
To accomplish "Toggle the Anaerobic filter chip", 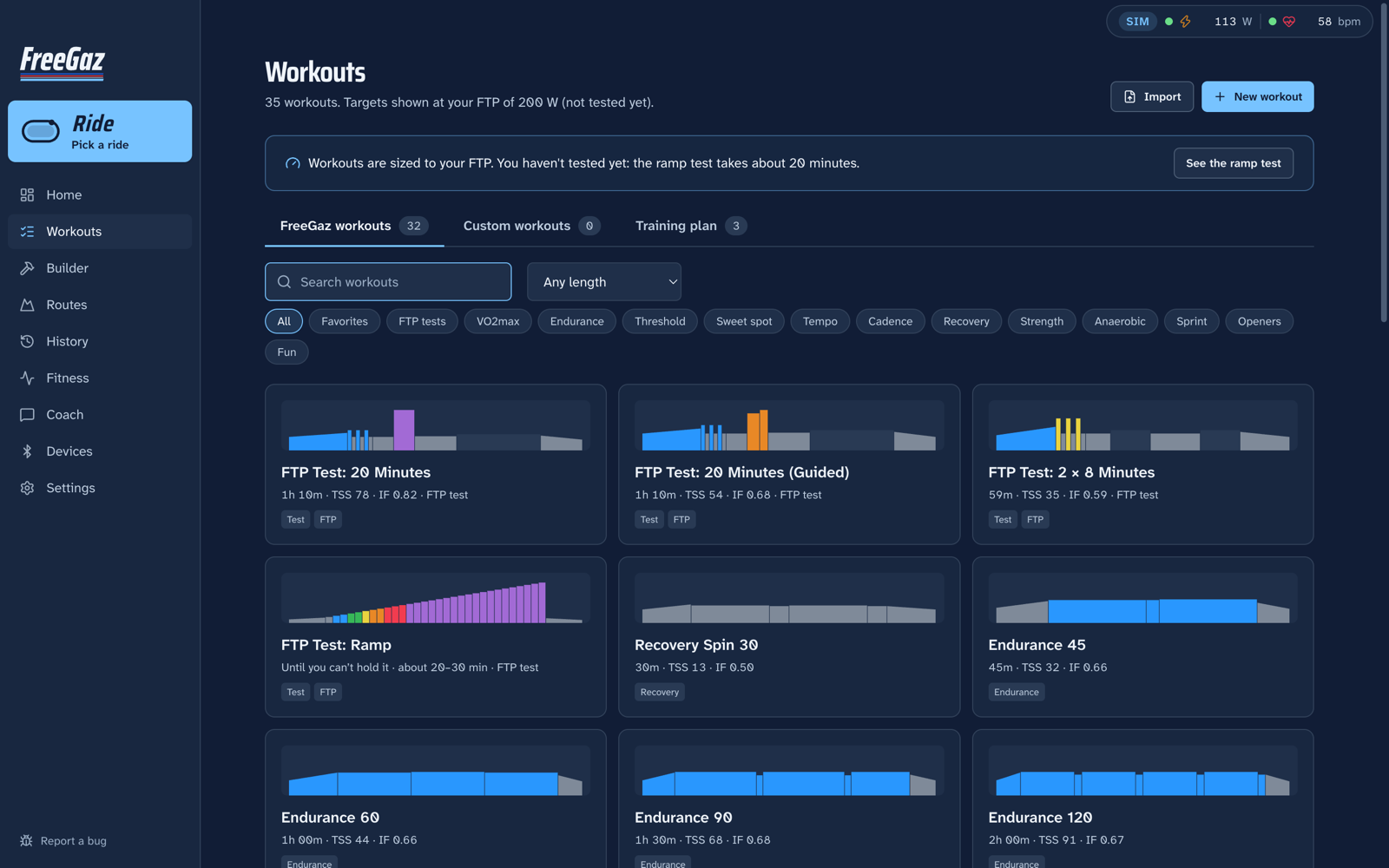I will [x=1120, y=321].
